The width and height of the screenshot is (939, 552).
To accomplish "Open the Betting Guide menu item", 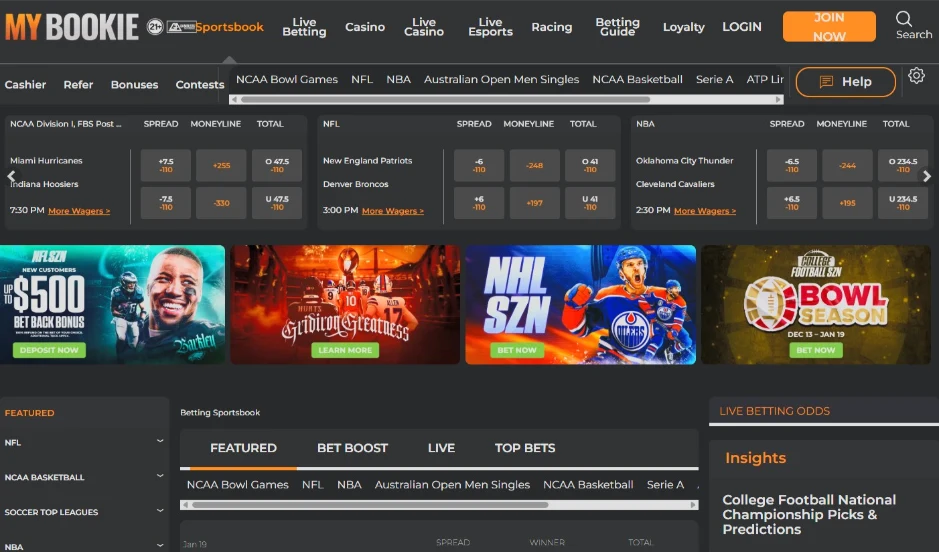I will (617, 27).
